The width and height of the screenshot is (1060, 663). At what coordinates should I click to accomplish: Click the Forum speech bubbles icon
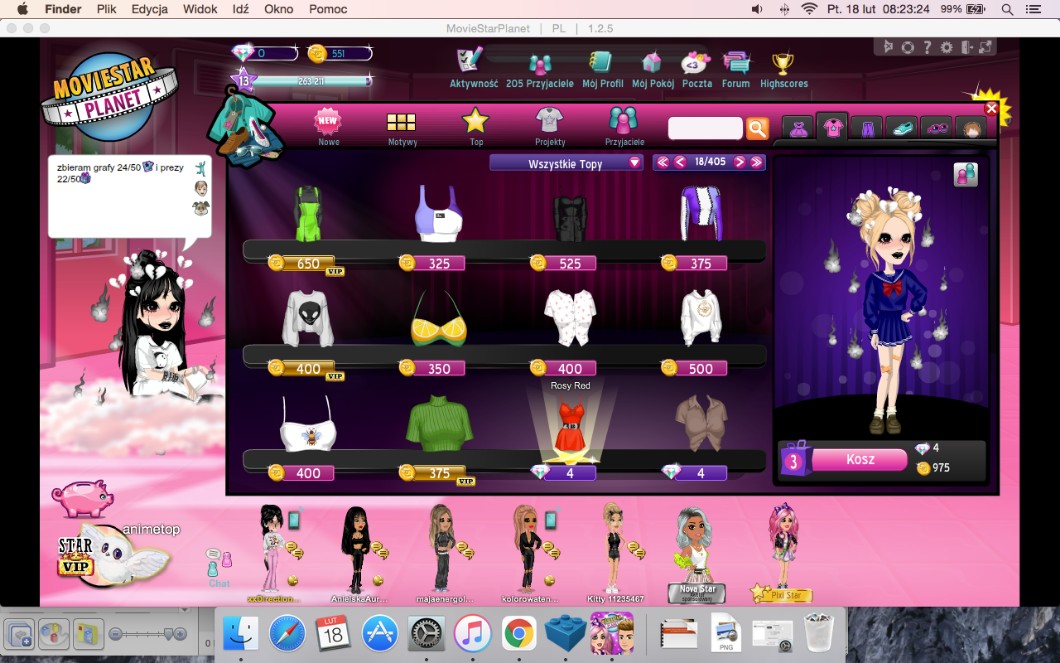(736, 66)
